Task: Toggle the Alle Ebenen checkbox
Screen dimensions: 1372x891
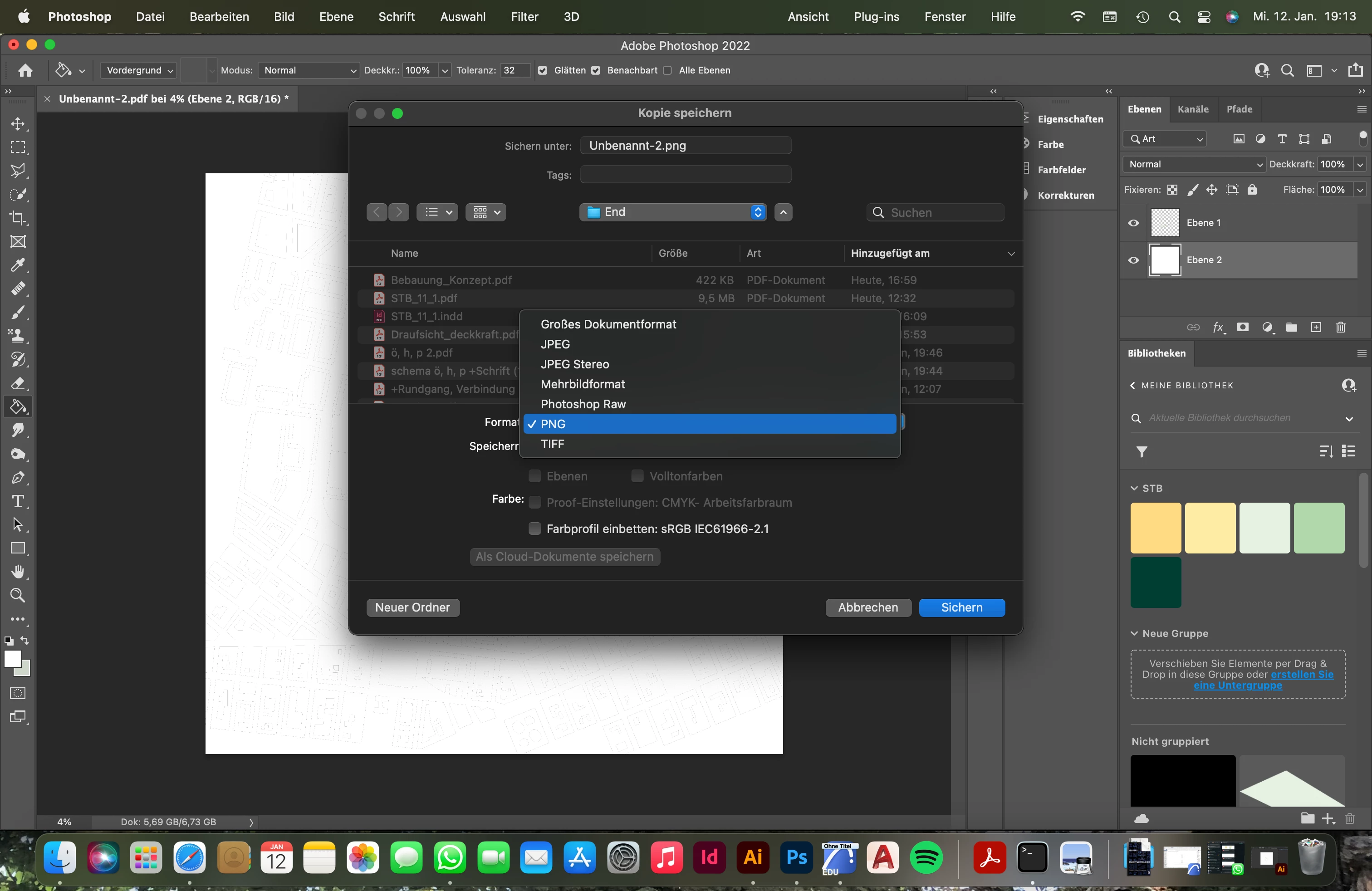Action: click(x=667, y=70)
